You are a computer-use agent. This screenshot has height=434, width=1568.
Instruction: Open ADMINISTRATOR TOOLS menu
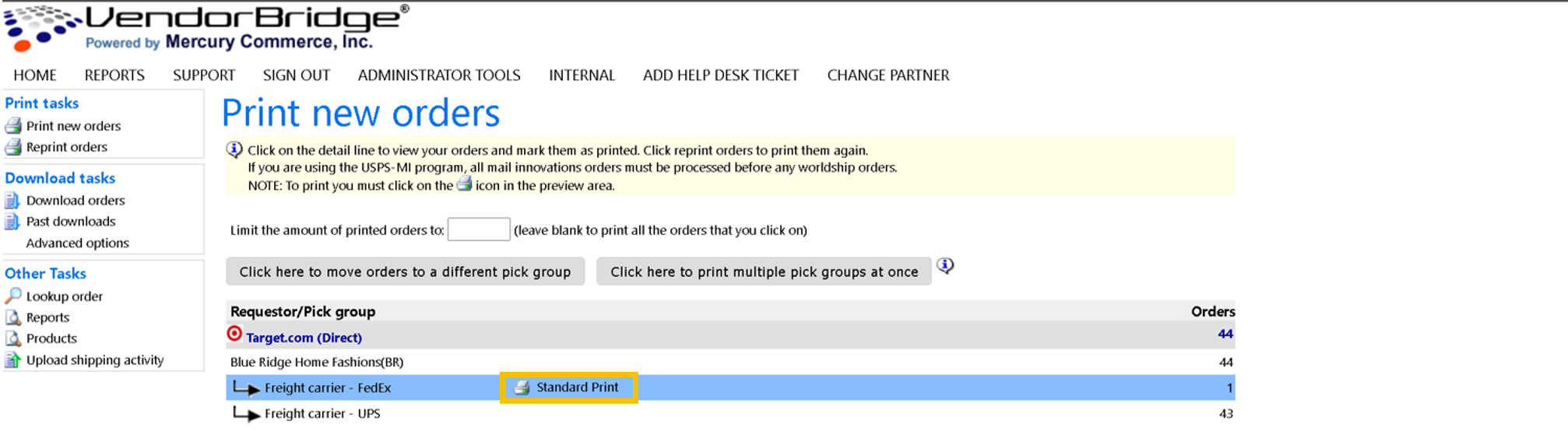click(439, 75)
